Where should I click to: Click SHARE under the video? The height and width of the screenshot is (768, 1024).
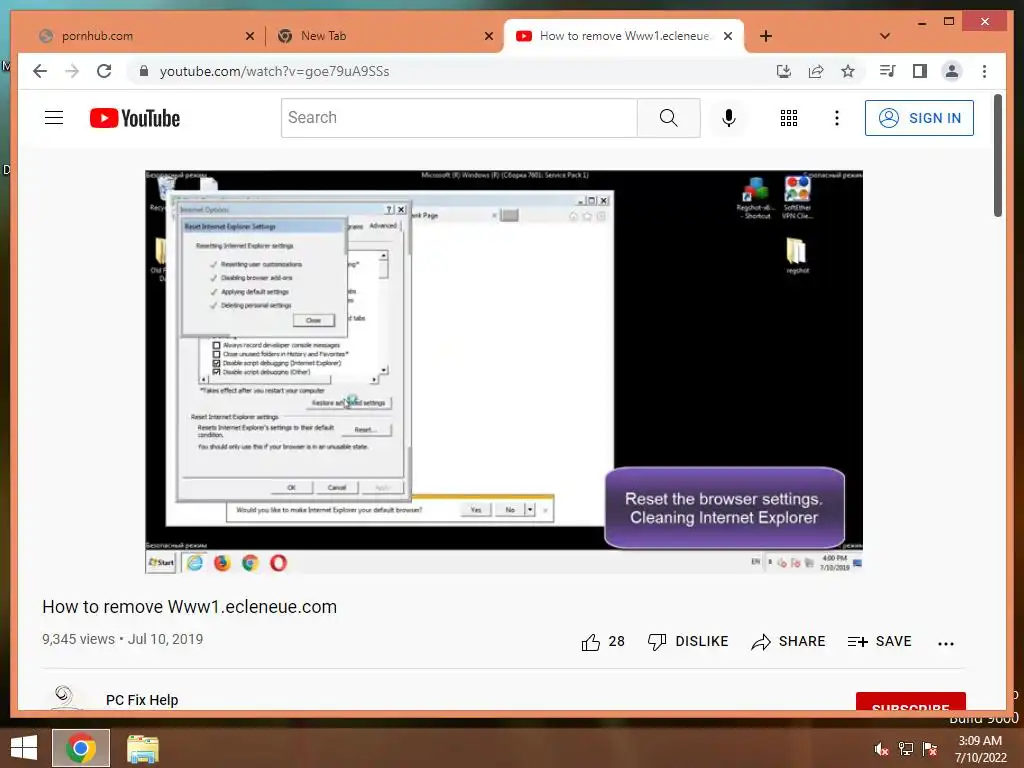[788, 642]
